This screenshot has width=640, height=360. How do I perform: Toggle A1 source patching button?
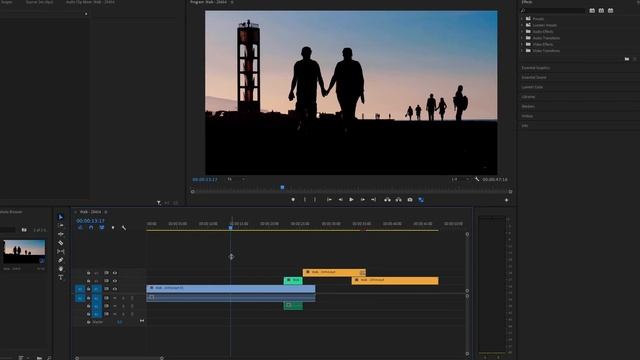80,298
